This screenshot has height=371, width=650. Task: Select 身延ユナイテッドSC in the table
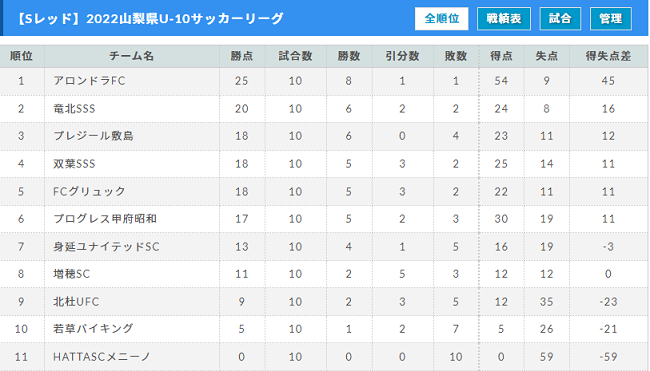[106, 247]
